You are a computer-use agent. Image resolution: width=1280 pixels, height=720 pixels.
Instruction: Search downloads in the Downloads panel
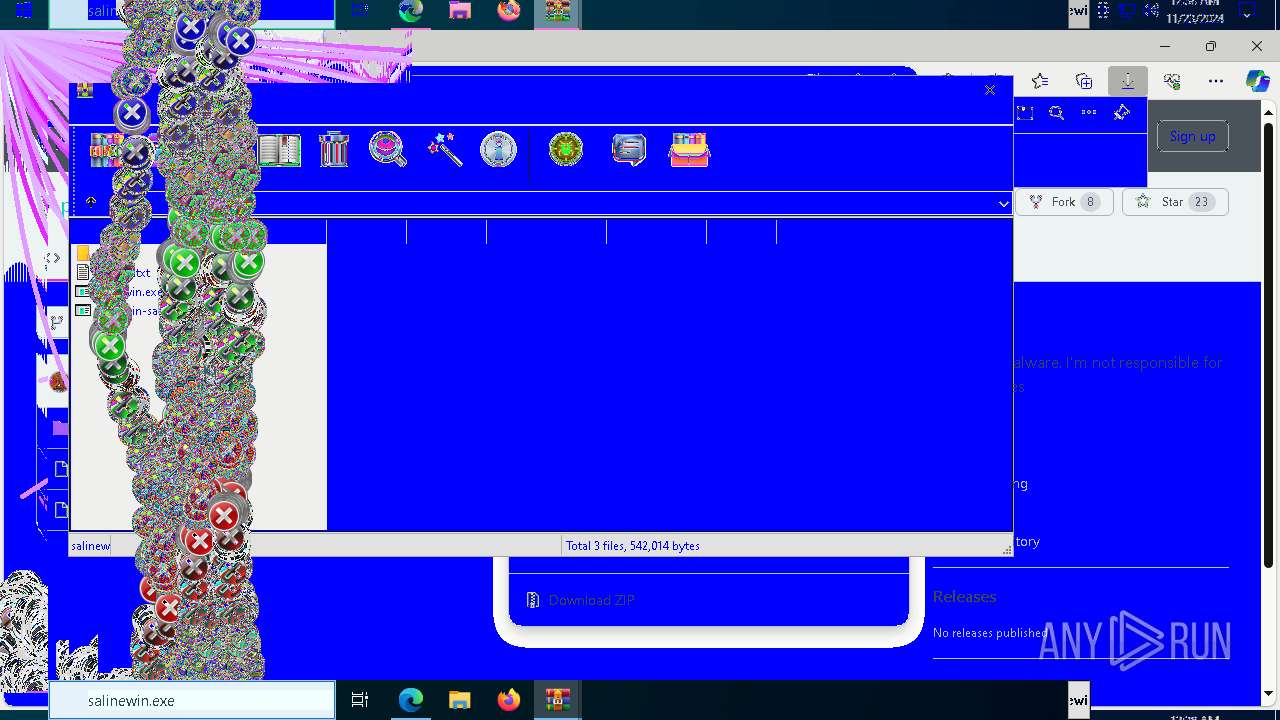coord(1057,113)
